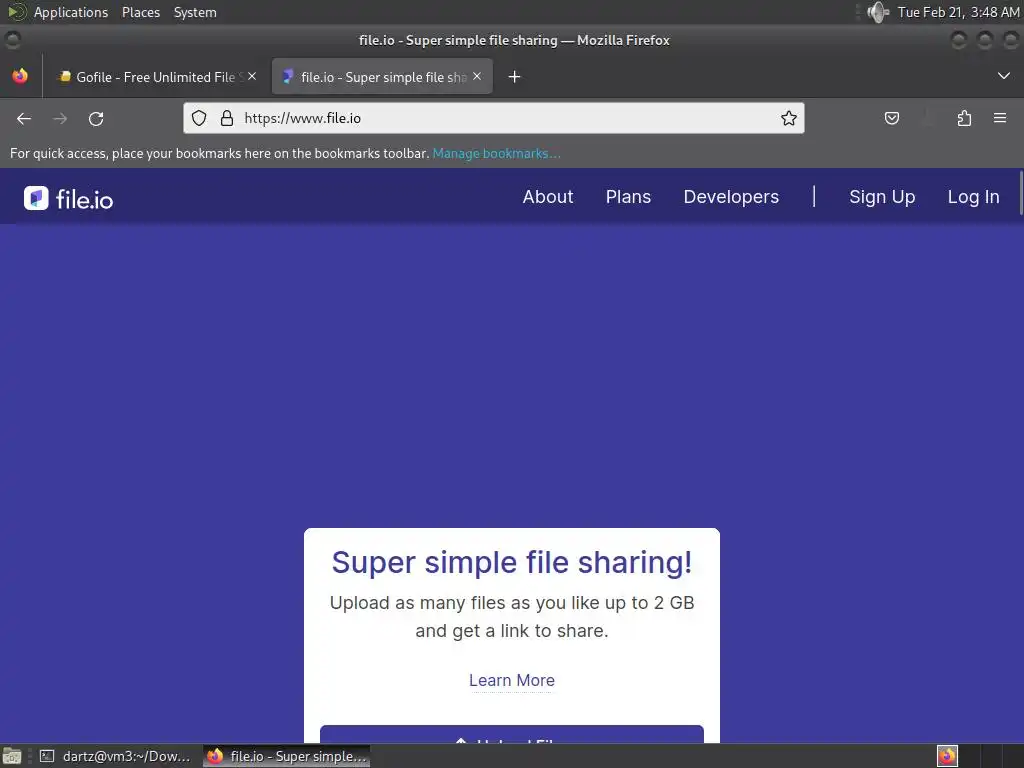Click the browser back arrow

(24, 119)
